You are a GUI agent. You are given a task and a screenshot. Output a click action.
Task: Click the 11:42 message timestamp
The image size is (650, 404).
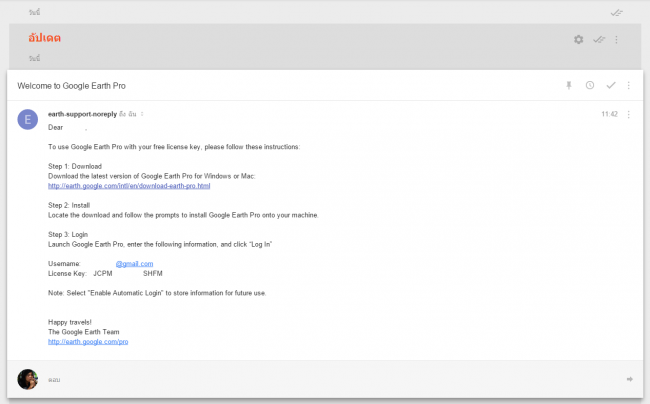(609, 115)
